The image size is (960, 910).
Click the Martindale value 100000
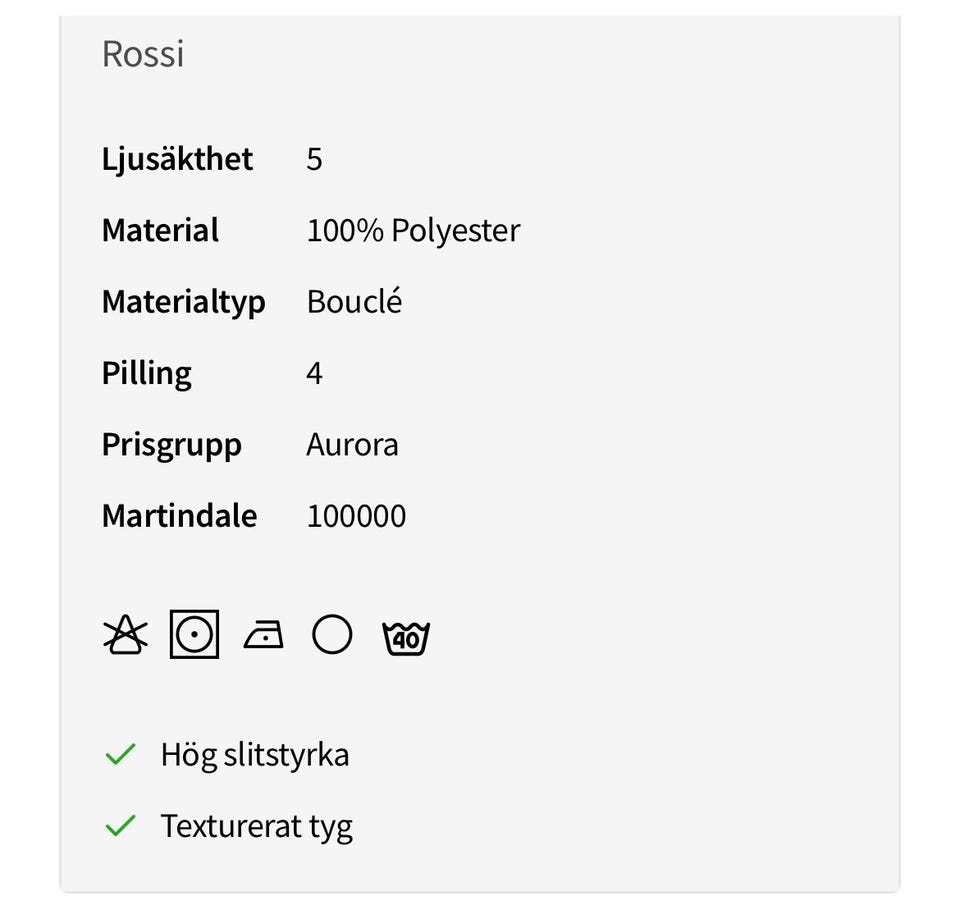(x=356, y=516)
